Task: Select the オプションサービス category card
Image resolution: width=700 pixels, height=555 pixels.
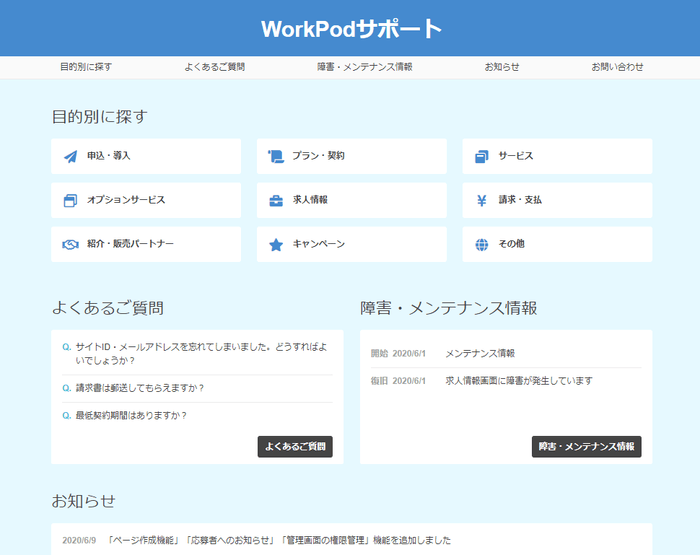Action: tap(146, 200)
